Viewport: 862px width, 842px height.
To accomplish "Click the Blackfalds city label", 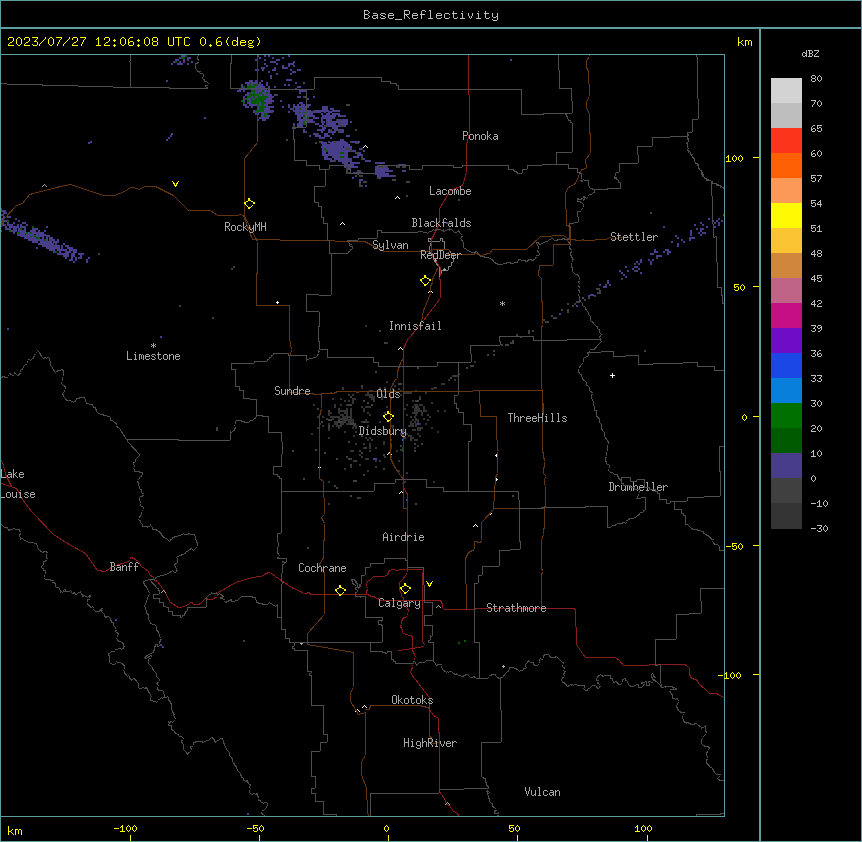I will 441,223.
